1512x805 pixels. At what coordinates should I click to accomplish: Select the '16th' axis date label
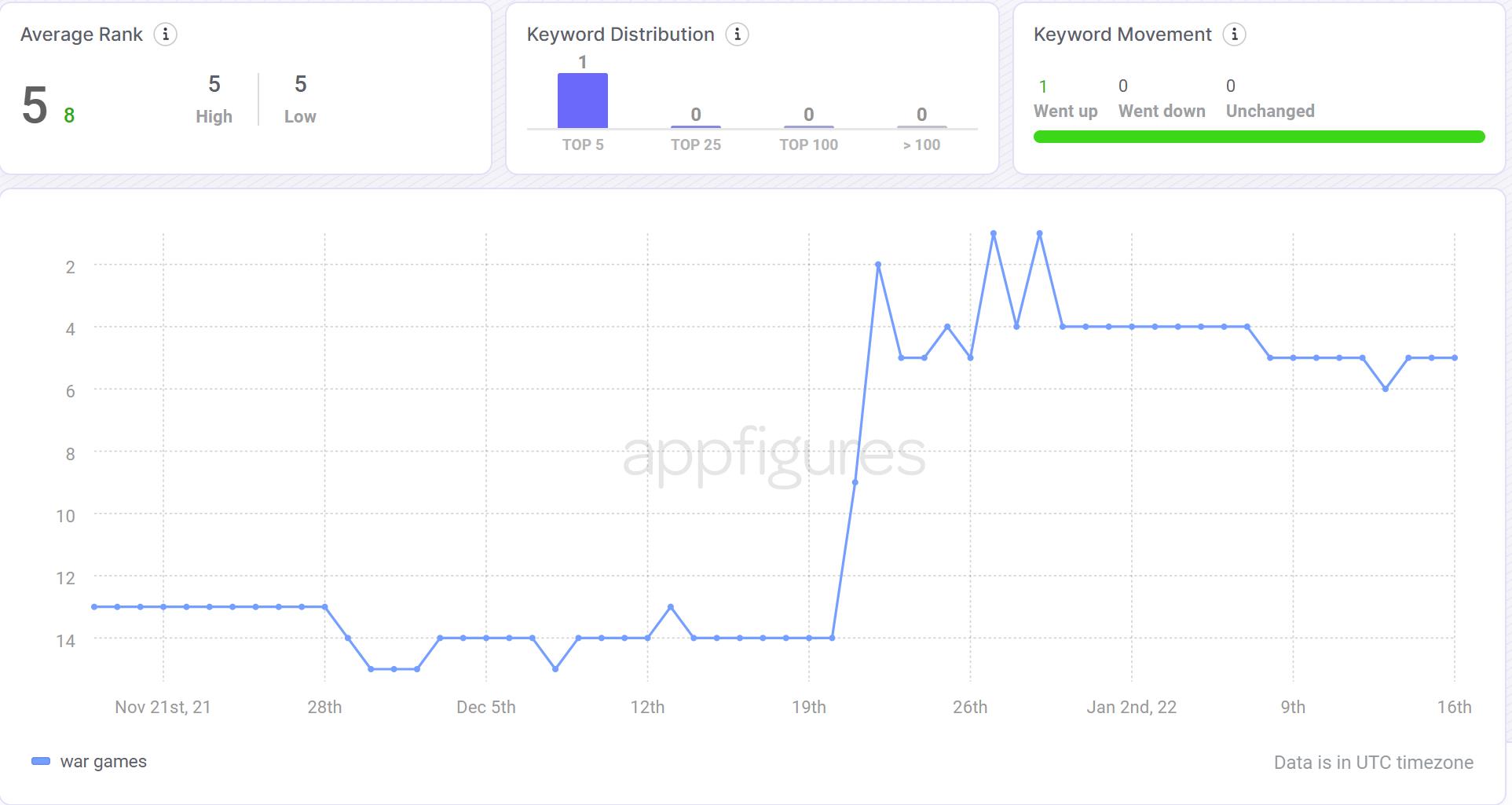pos(1455,707)
